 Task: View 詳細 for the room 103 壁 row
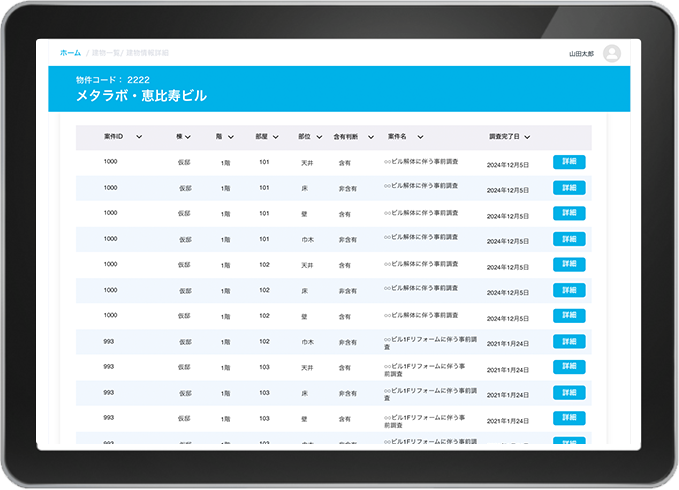pos(569,418)
